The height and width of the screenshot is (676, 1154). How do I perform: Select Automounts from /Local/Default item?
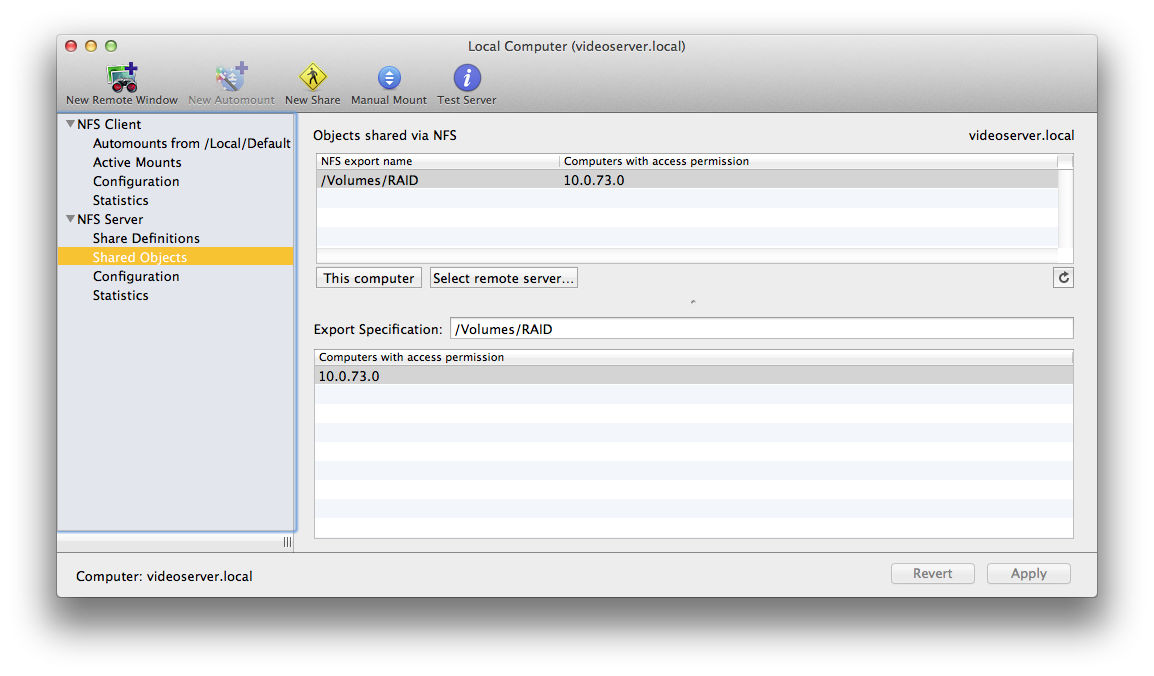tap(191, 143)
